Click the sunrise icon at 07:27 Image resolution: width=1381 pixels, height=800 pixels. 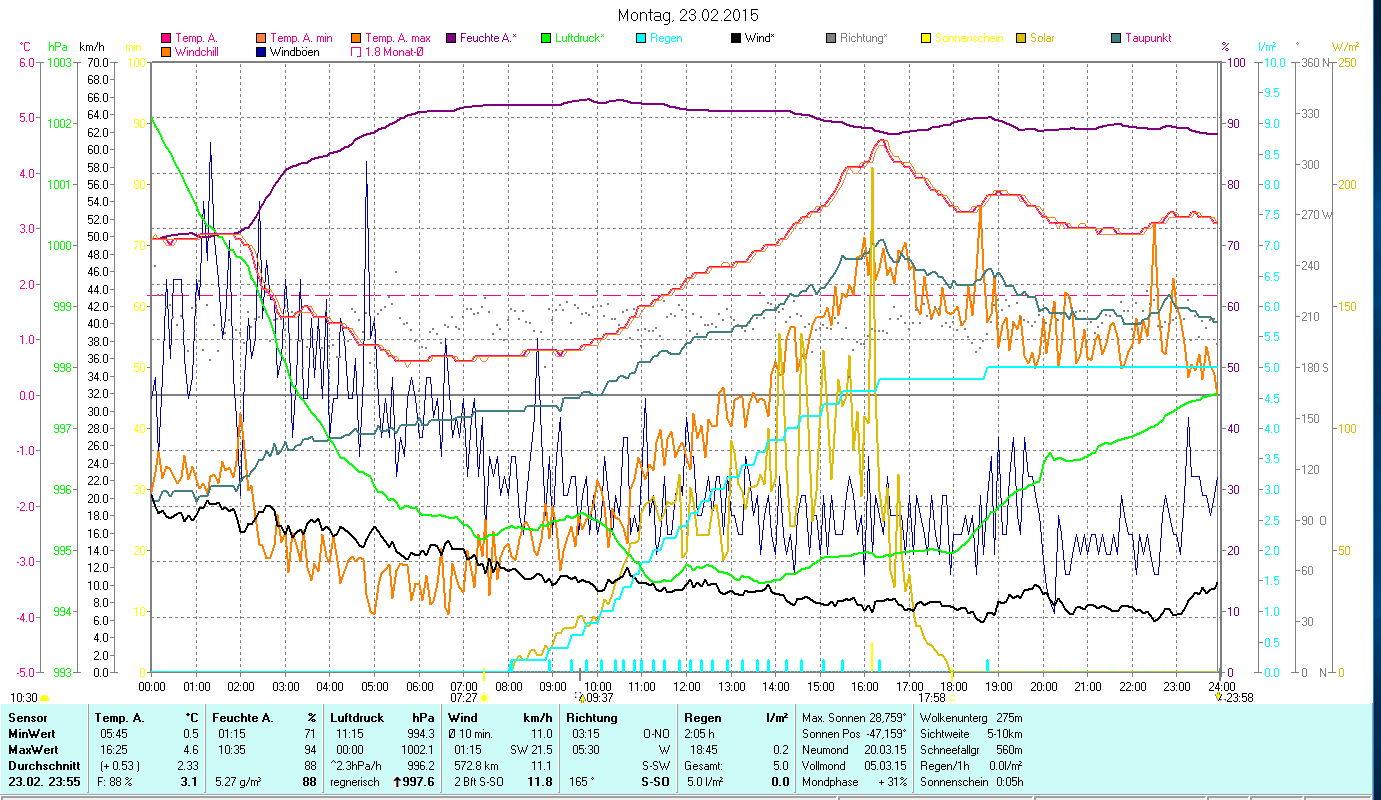[484, 698]
